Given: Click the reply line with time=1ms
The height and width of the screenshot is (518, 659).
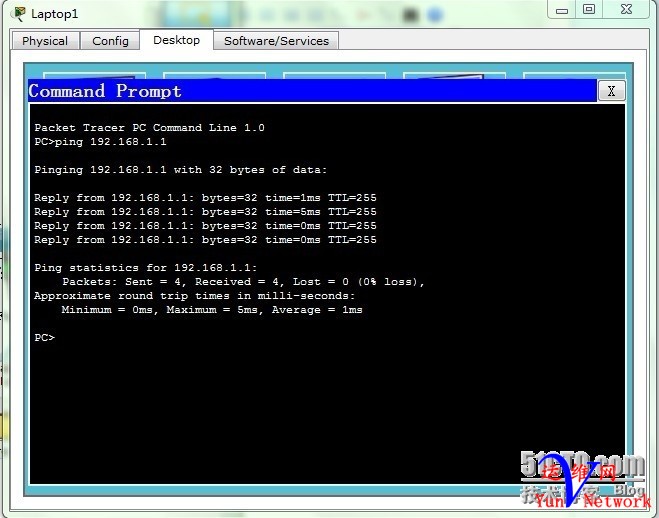Looking at the screenshot, I should click(205, 198).
